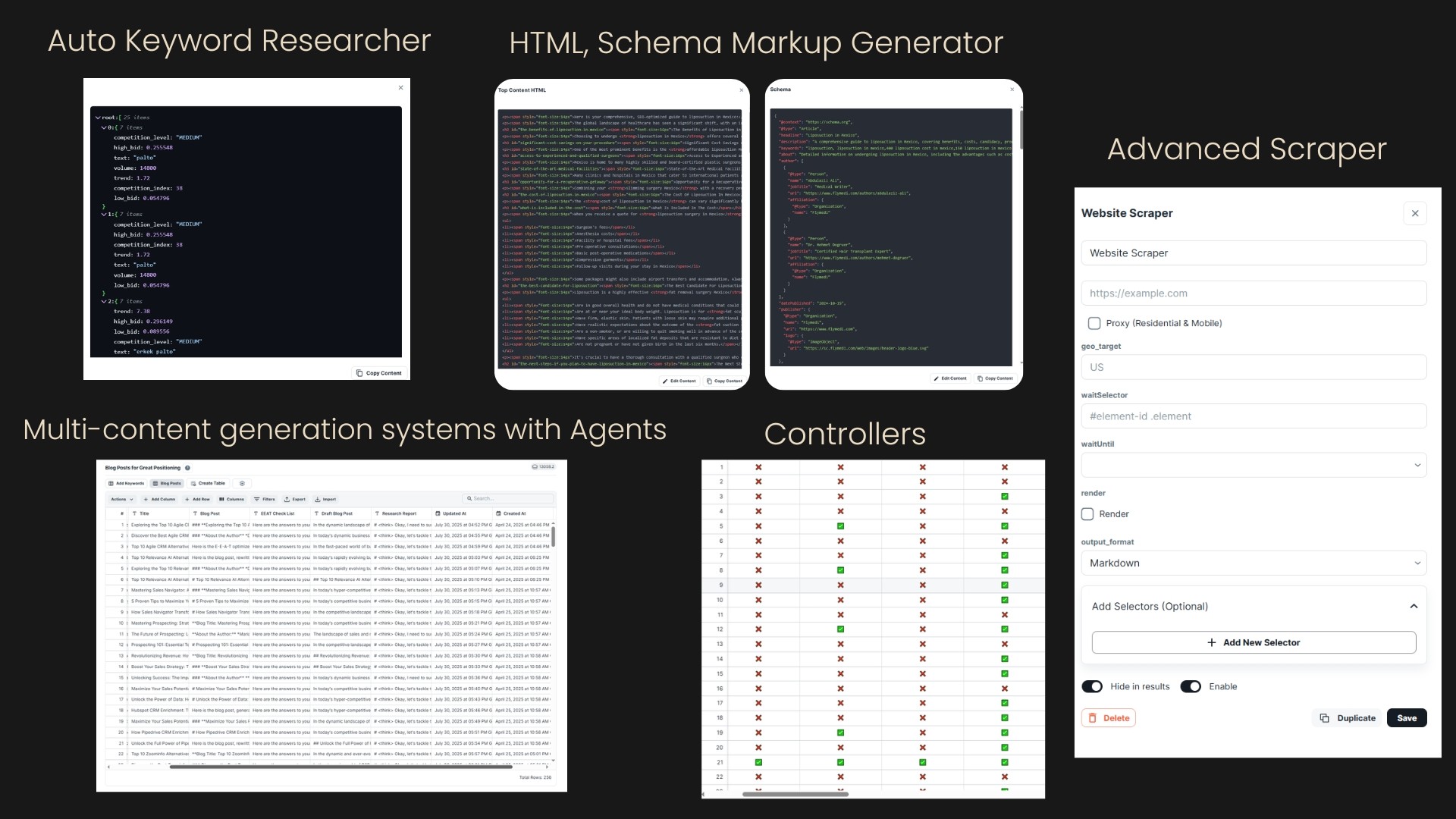Open the Filters tool in table toolbar
This screenshot has width=1456, height=819.
coord(264,499)
